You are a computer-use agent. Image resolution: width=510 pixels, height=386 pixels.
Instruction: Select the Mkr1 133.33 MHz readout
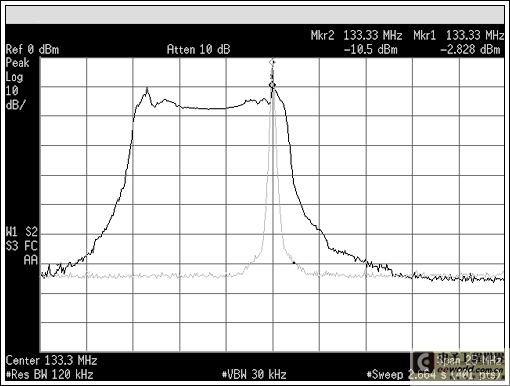coord(458,35)
